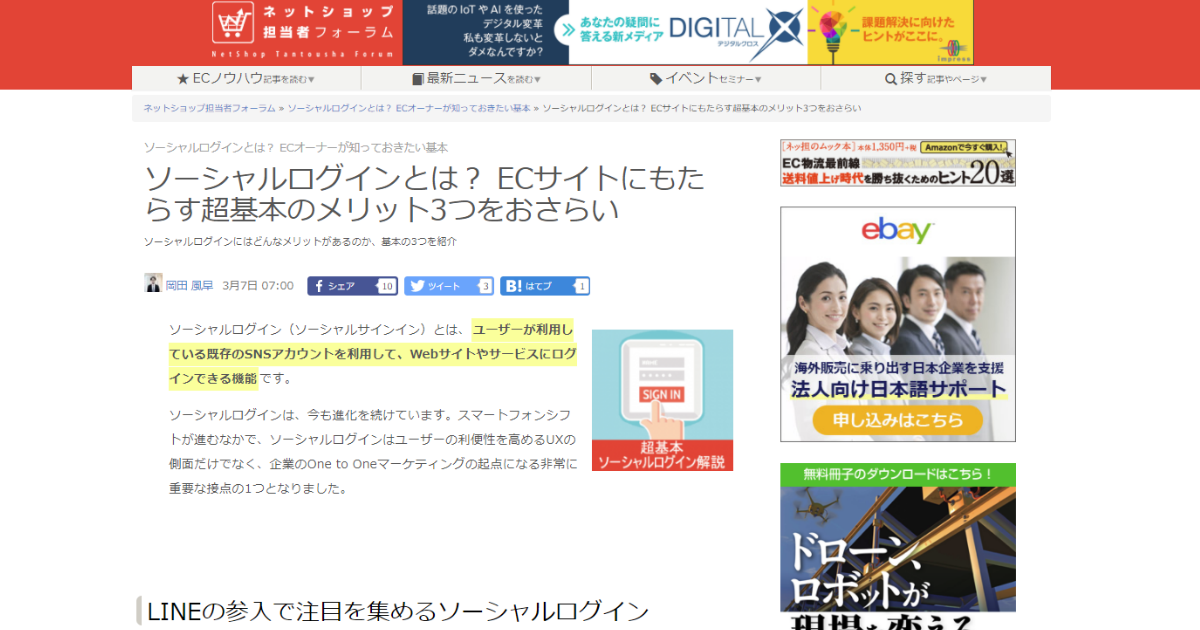The height and width of the screenshot is (630, 1200).
Task: Click the article date 3月7日 07:00
Action: pyautogui.click(x=258, y=286)
